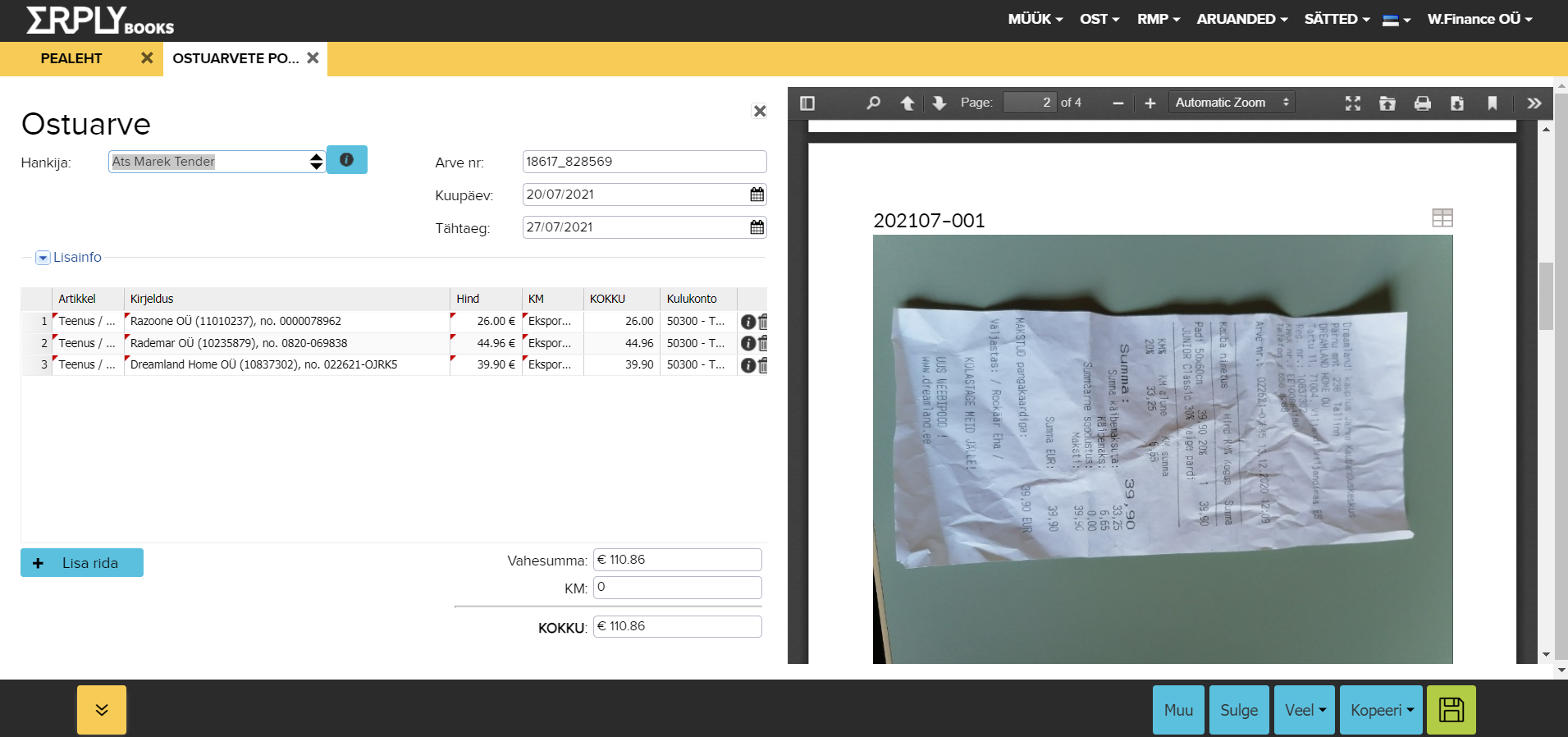Open the Kopeeri dropdown button
Image resolution: width=1568 pixels, height=737 pixels.
tap(1382, 710)
